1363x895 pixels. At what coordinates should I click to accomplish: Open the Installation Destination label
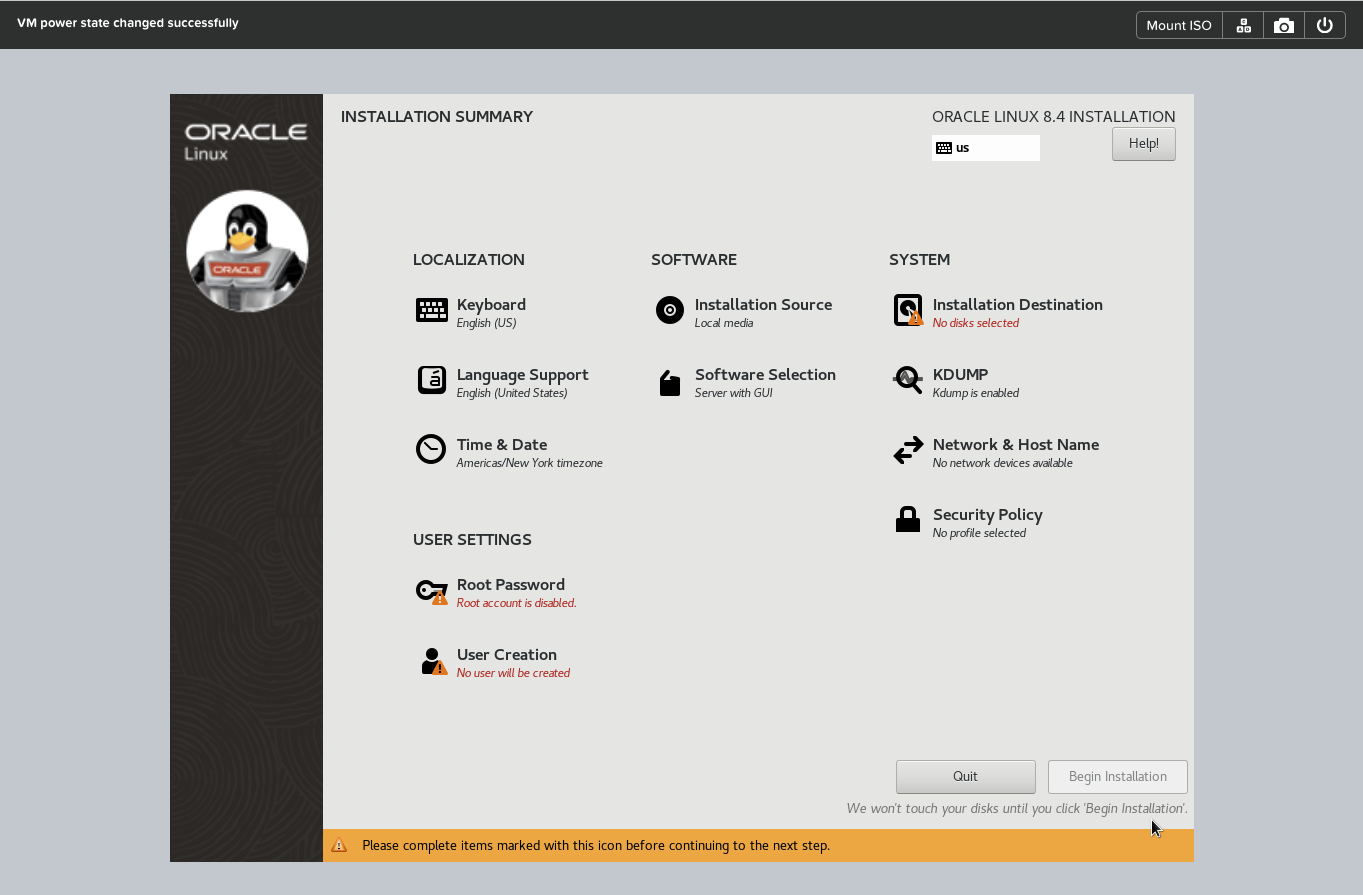[1018, 305]
